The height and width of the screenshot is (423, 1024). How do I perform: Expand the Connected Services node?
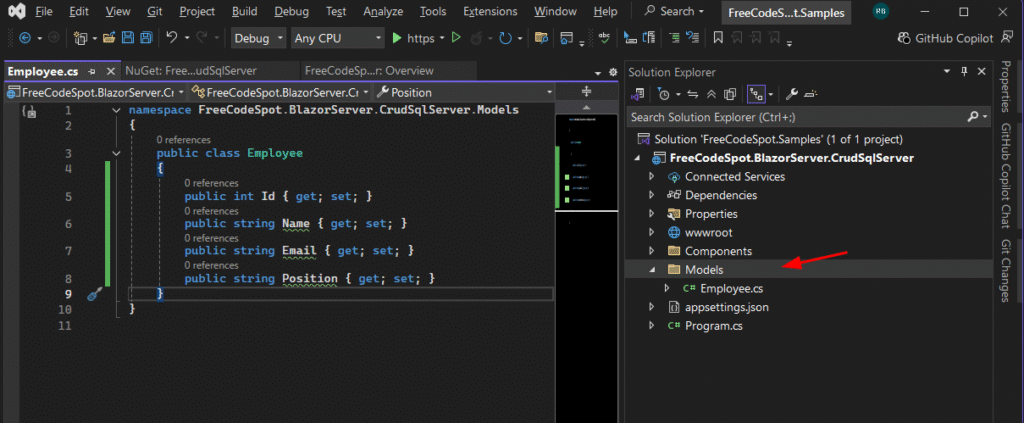pyautogui.click(x=650, y=177)
